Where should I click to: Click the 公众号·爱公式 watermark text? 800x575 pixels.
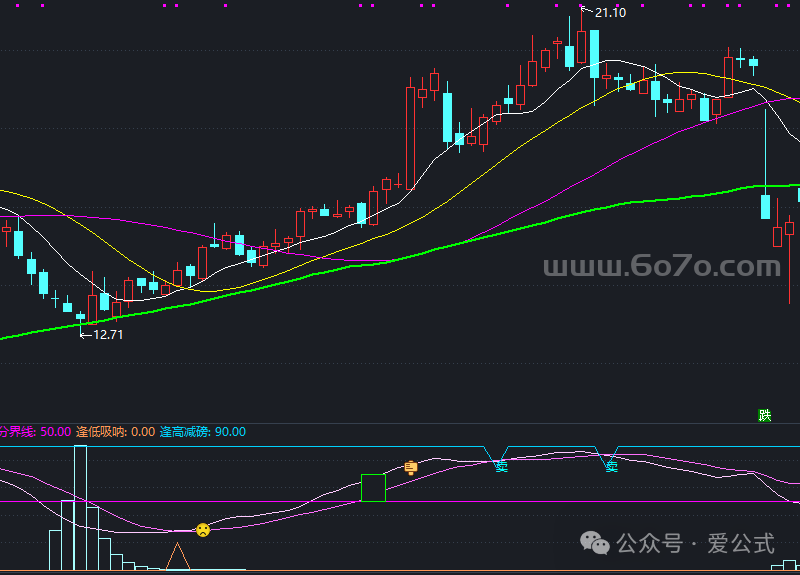(696, 543)
